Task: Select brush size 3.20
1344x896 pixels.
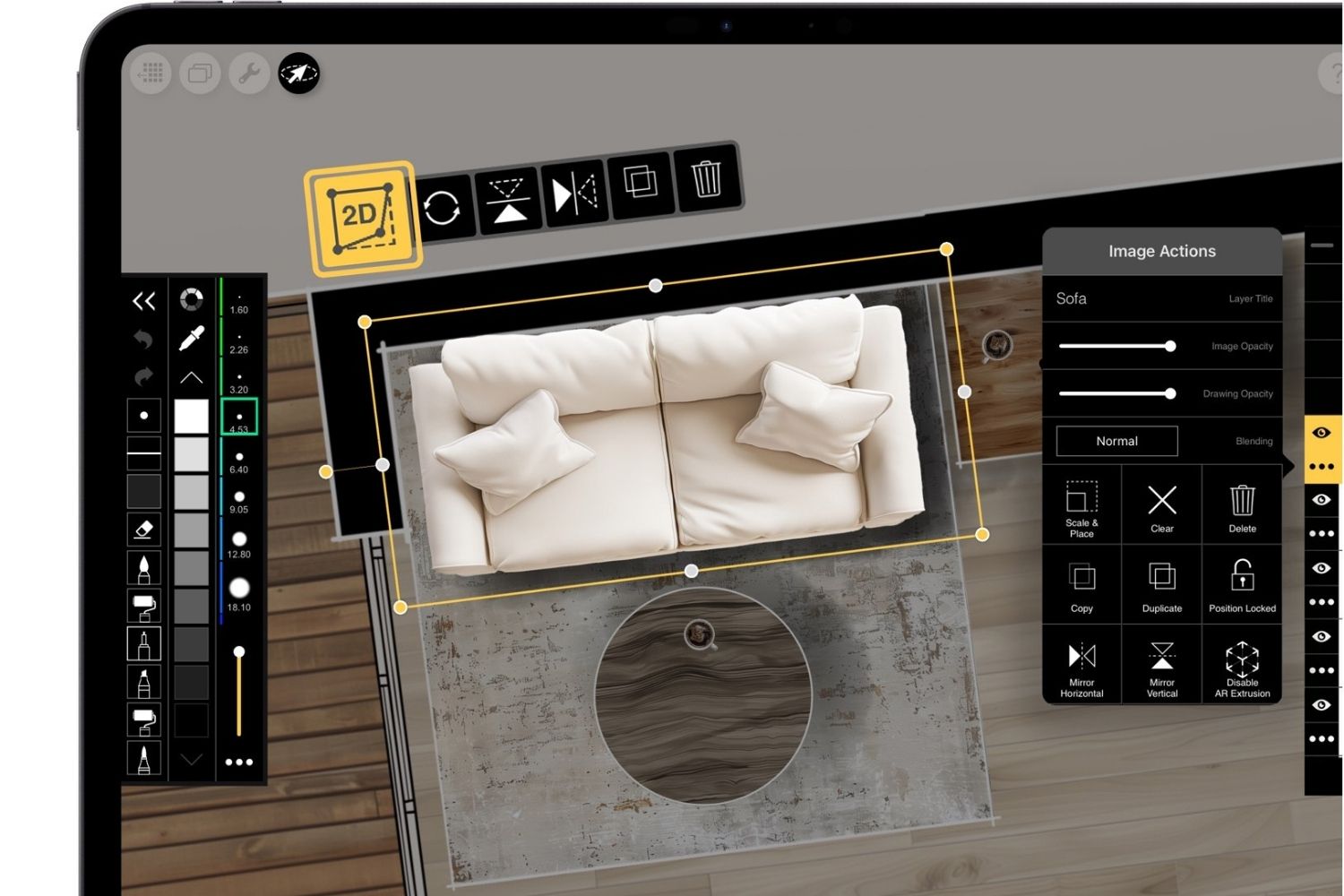Action: pyautogui.click(x=239, y=383)
